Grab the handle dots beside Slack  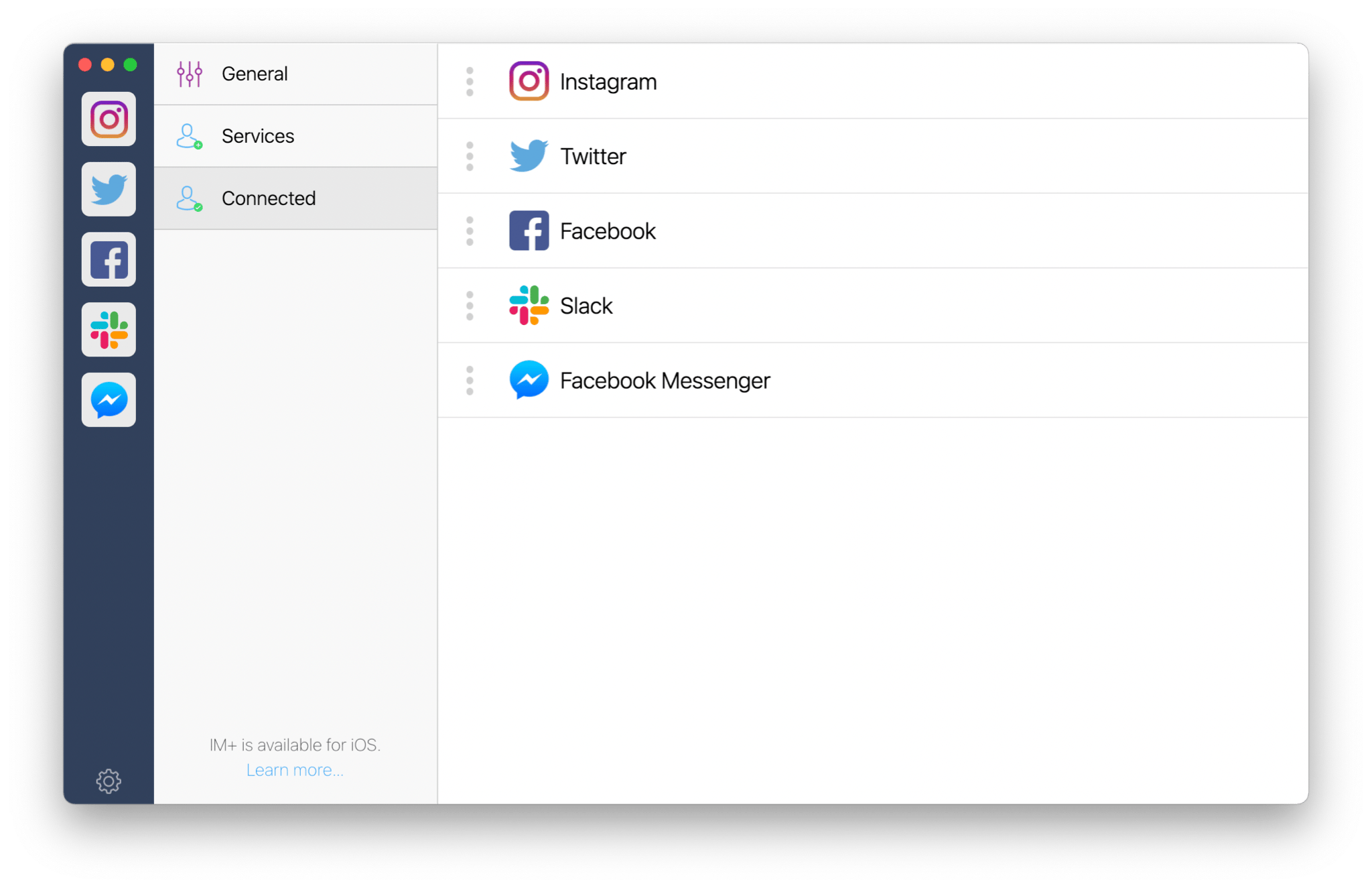[x=470, y=306]
